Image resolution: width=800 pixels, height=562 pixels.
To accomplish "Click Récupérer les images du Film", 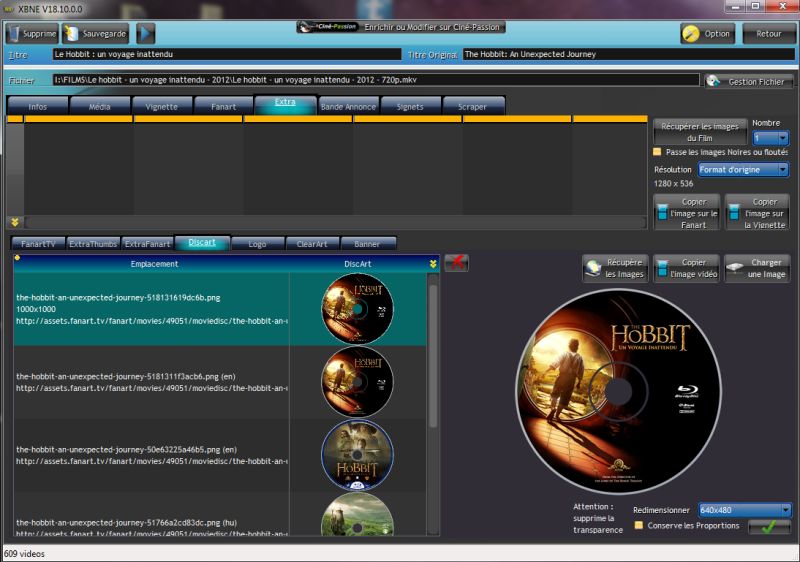I will tap(700, 131).
